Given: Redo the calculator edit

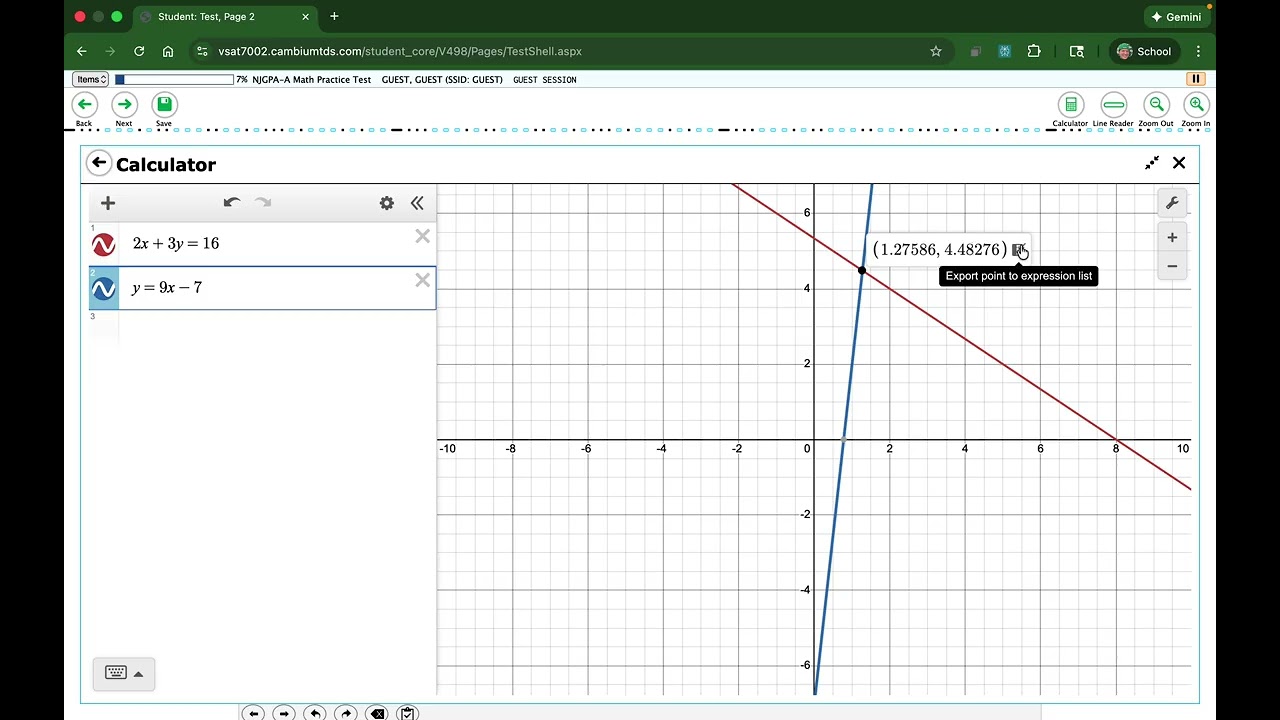Looking at the screenshot, I should (263, 203).
